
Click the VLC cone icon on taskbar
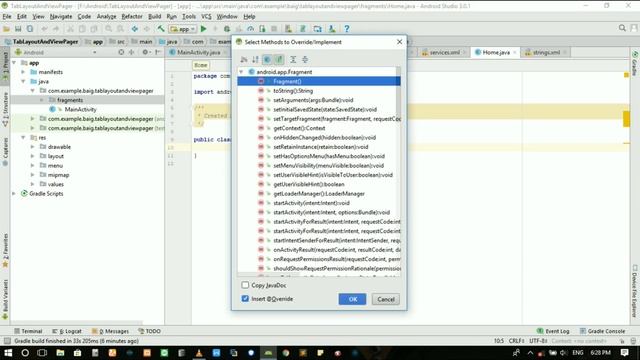[199, 353]
